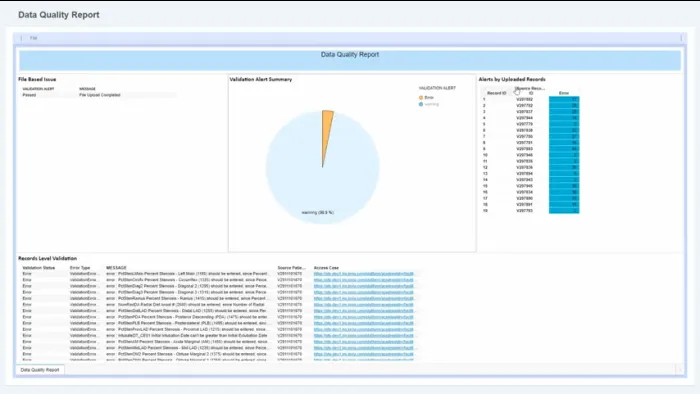Screen dimensions: 700x394
Task: Open access case link for Obtuse Marginal 2 message
Action: 364,354
